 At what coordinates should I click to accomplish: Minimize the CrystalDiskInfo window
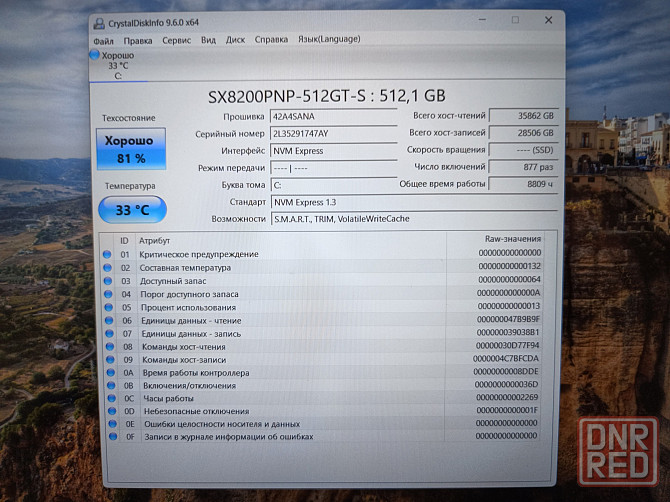(482, 20)
